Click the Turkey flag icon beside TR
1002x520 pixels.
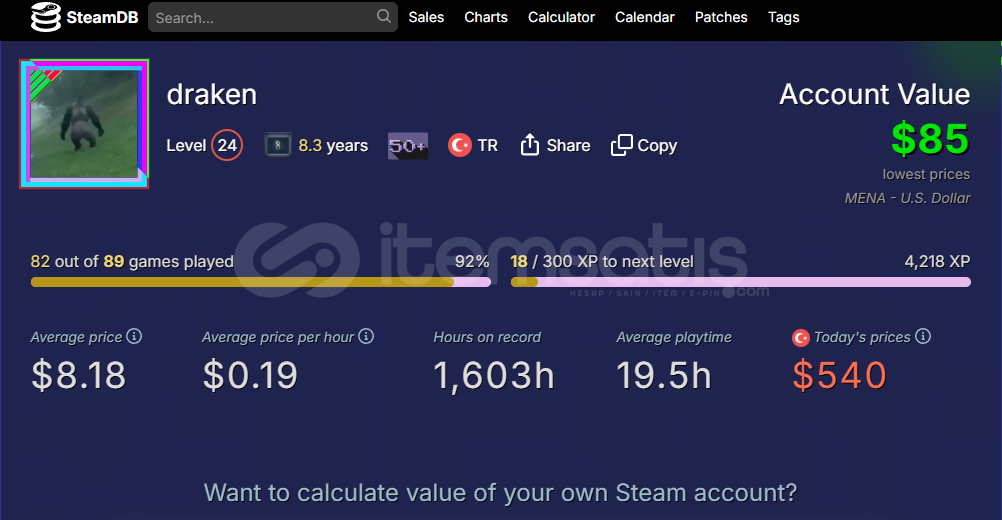point(460,146)
